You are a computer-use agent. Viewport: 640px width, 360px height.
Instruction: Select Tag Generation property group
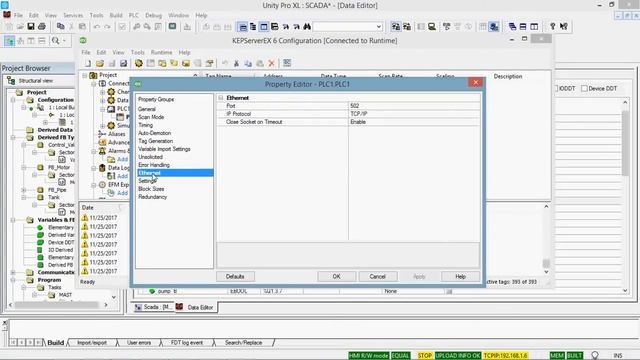tap(156, 141)
